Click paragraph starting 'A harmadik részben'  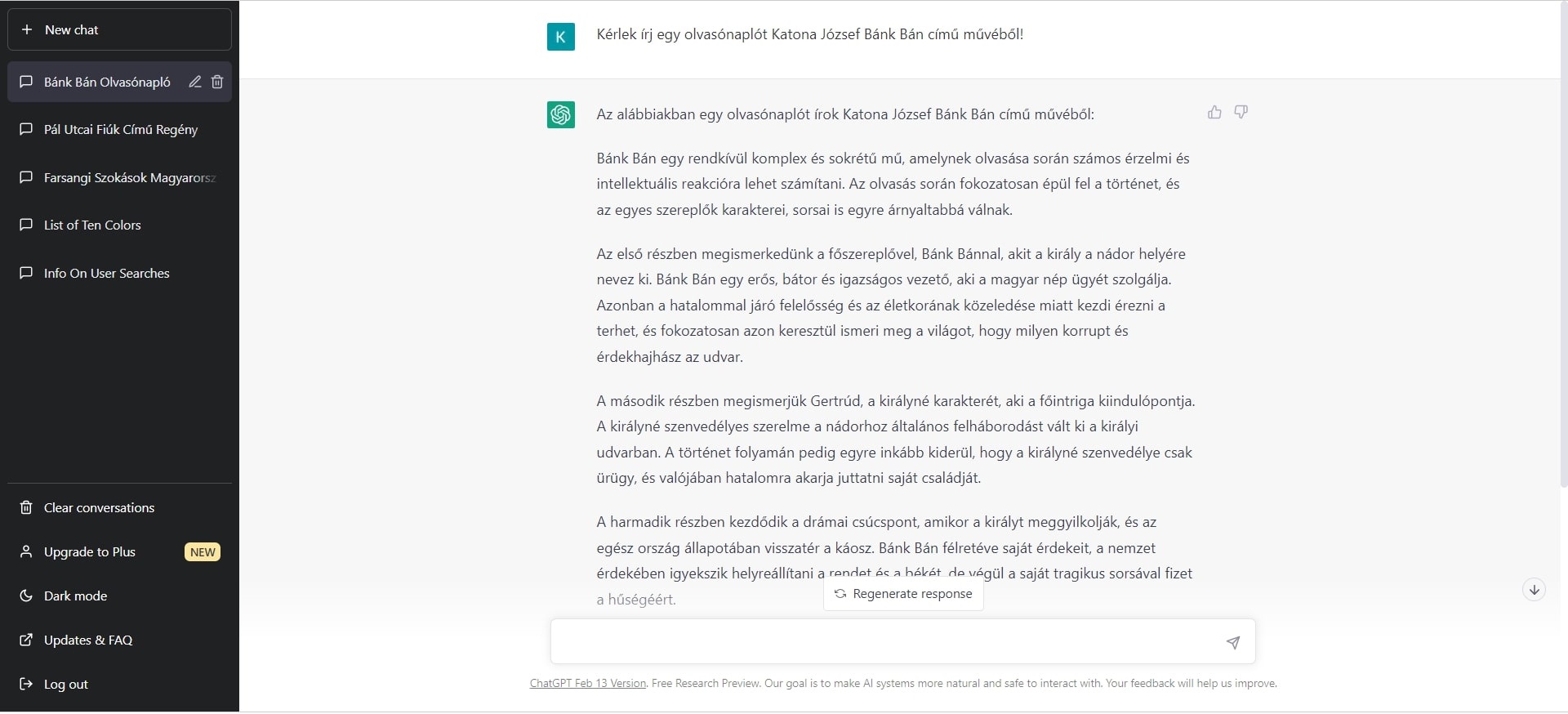pos(894,560)
